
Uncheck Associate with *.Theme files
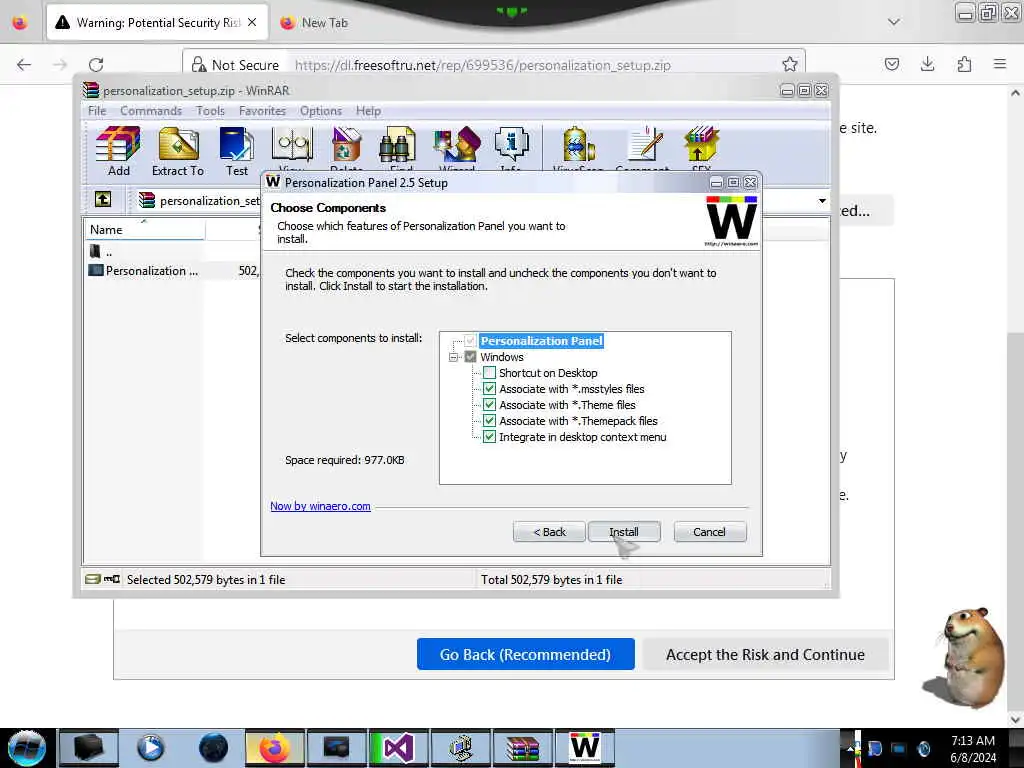pos(489,405)
